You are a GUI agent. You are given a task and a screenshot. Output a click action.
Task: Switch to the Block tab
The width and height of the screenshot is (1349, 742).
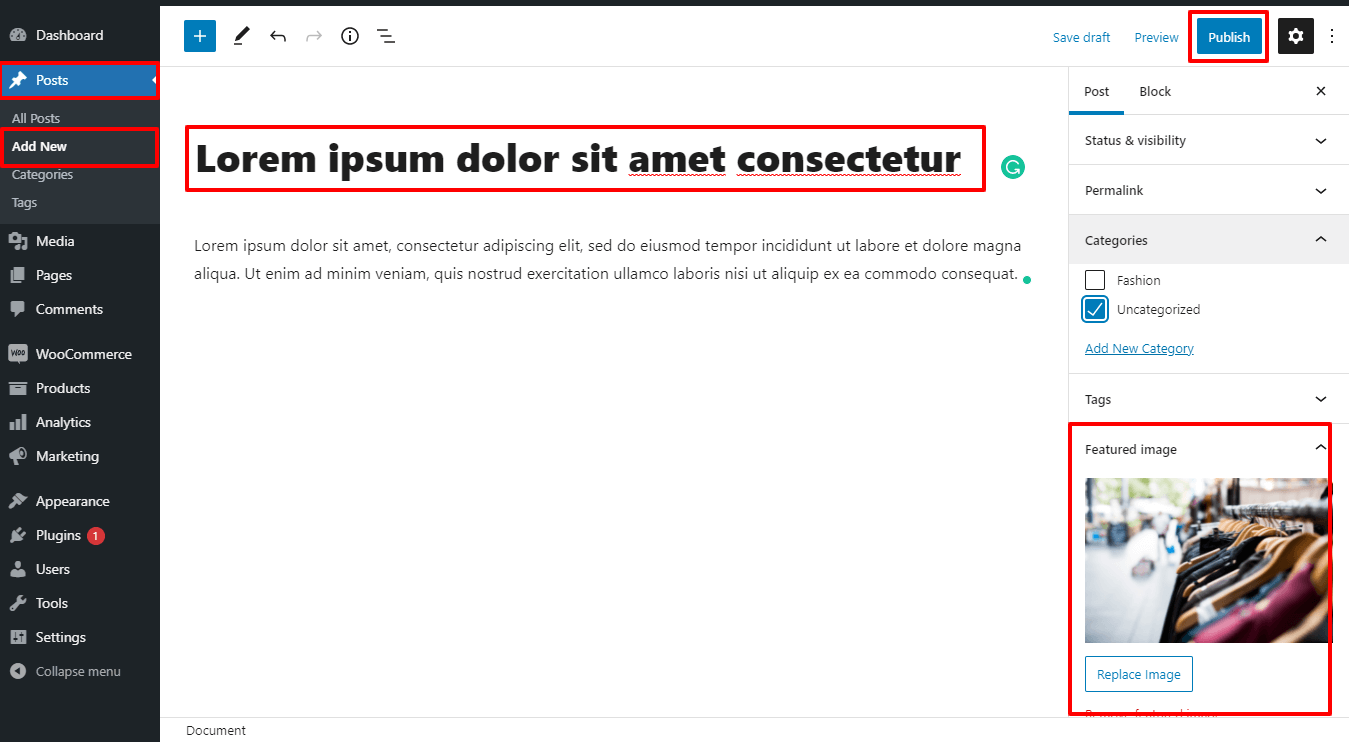[x=1155, y=91]
